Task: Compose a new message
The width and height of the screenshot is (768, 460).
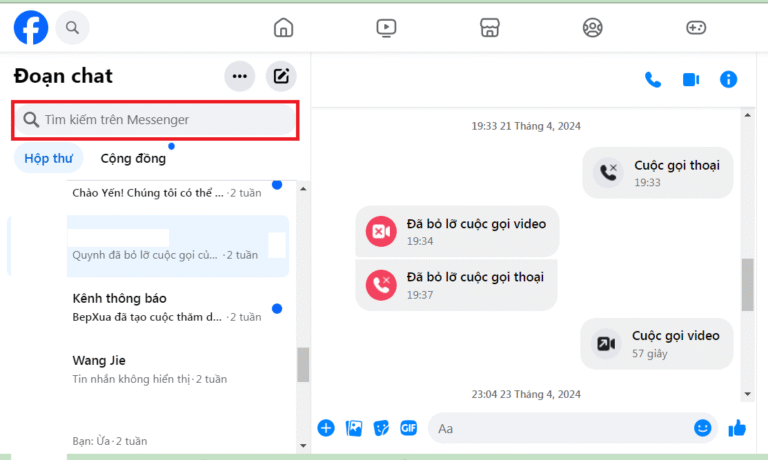Action: click(281, 76)
